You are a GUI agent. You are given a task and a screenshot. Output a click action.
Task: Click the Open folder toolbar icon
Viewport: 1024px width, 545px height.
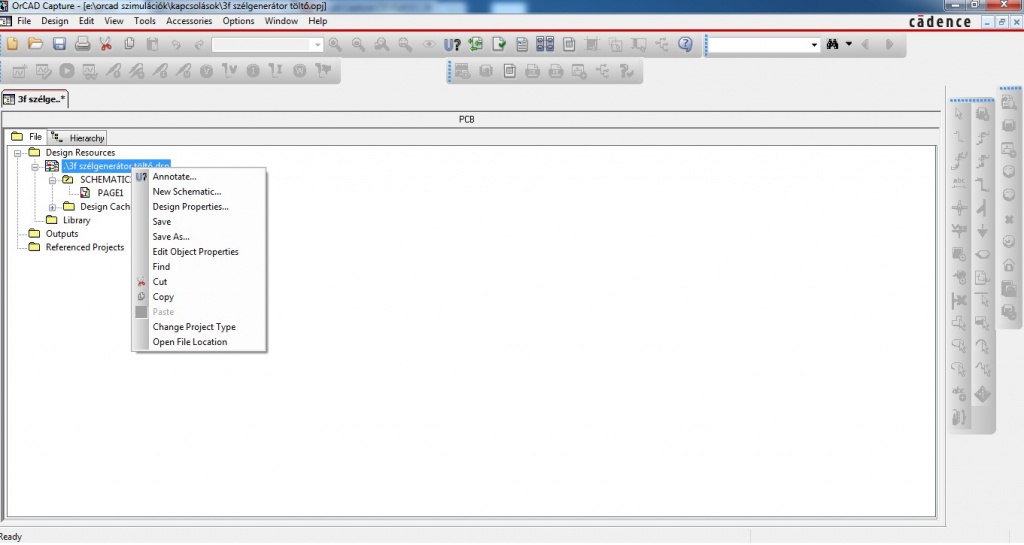click(35, 44)
